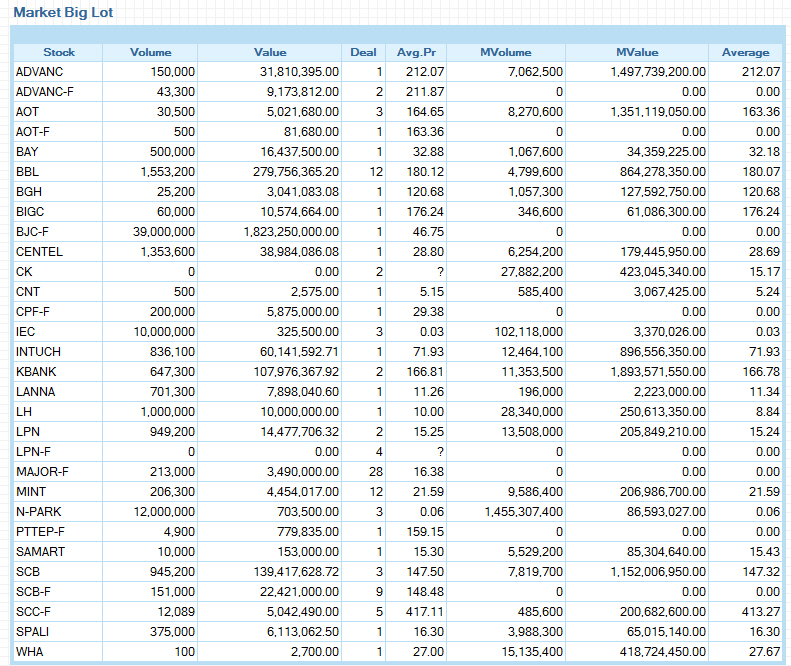Click the LPN stock name
791x666 pixels.
tap(28, 432)
